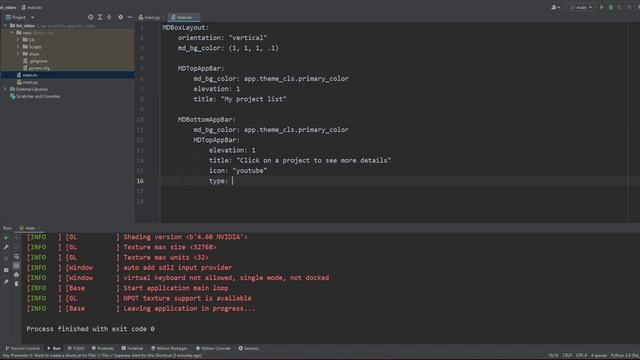Toggle scroll to end in Run console
640x360 pixels.
(x=16, y=265)
